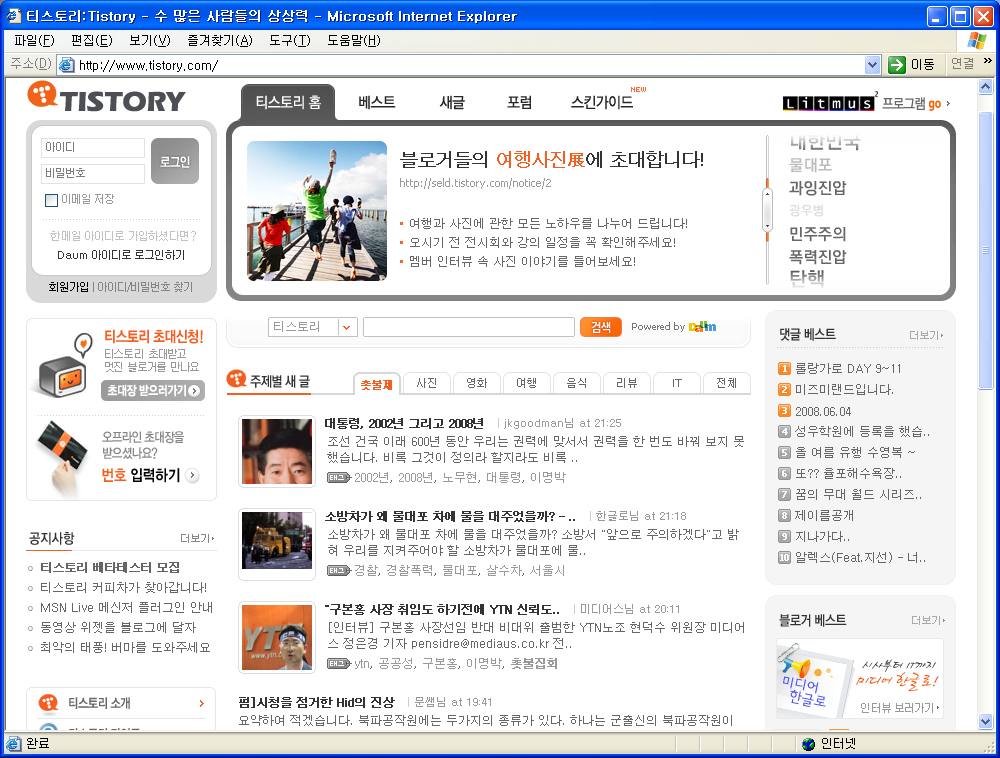Click the 로그인 button

click(175, 161)
